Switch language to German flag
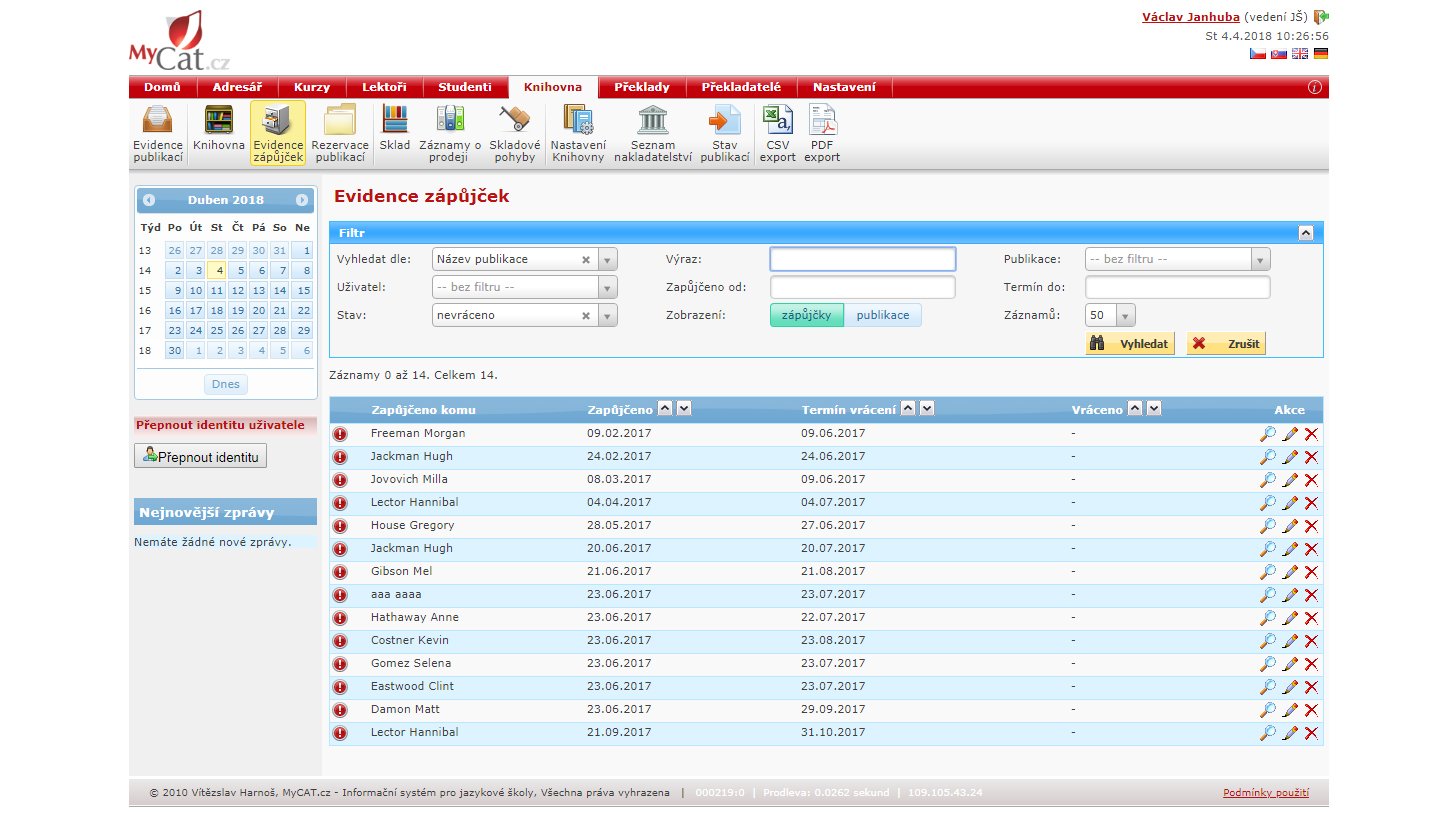Screen dimensions: 1452x831 click(x=1321, y=54)
